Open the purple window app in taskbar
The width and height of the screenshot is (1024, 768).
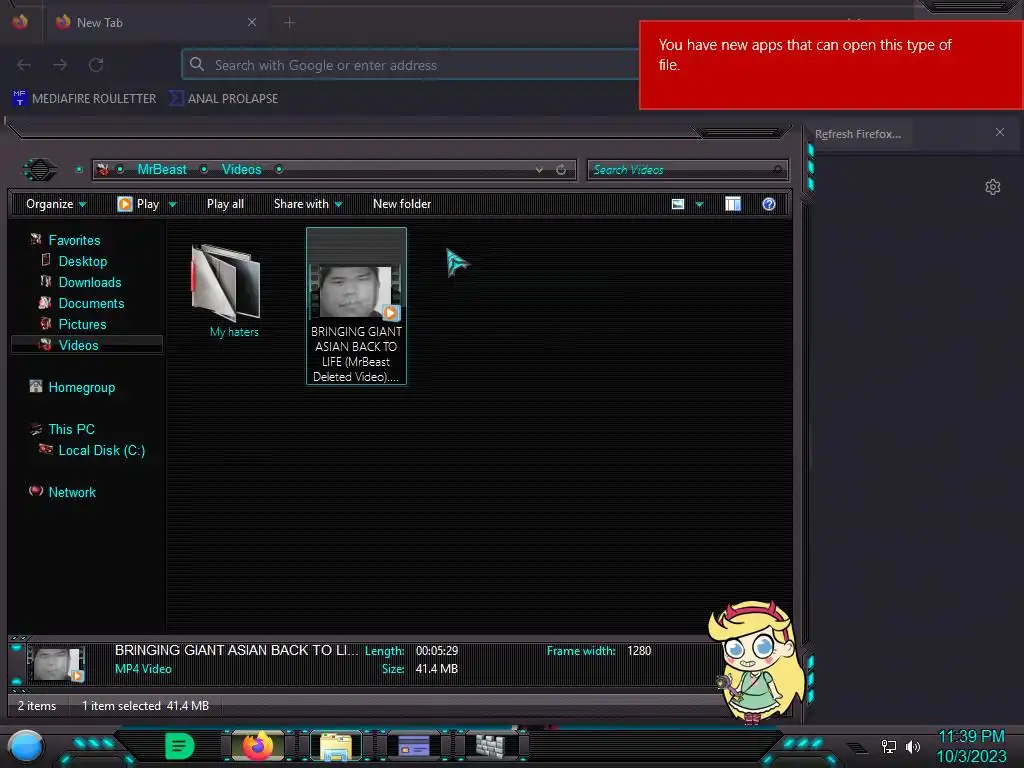(414, 746)
